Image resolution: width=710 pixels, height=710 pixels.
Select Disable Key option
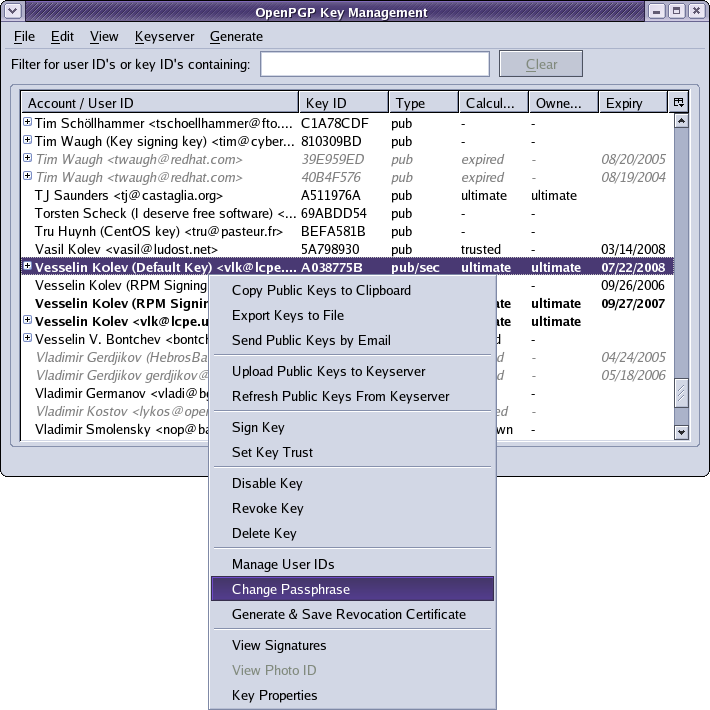point(352,483)
